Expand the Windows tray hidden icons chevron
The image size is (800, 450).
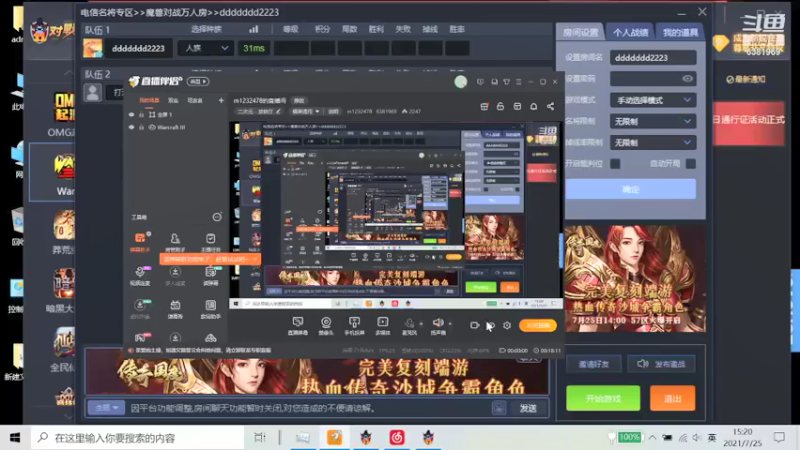[652, 437]
